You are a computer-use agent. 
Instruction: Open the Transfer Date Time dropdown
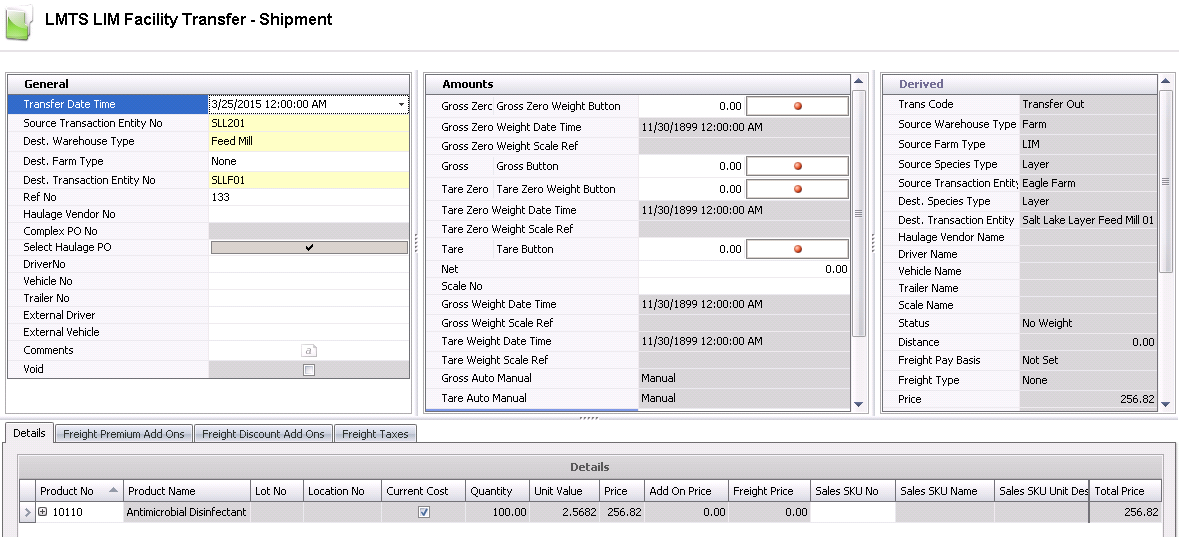402,105
